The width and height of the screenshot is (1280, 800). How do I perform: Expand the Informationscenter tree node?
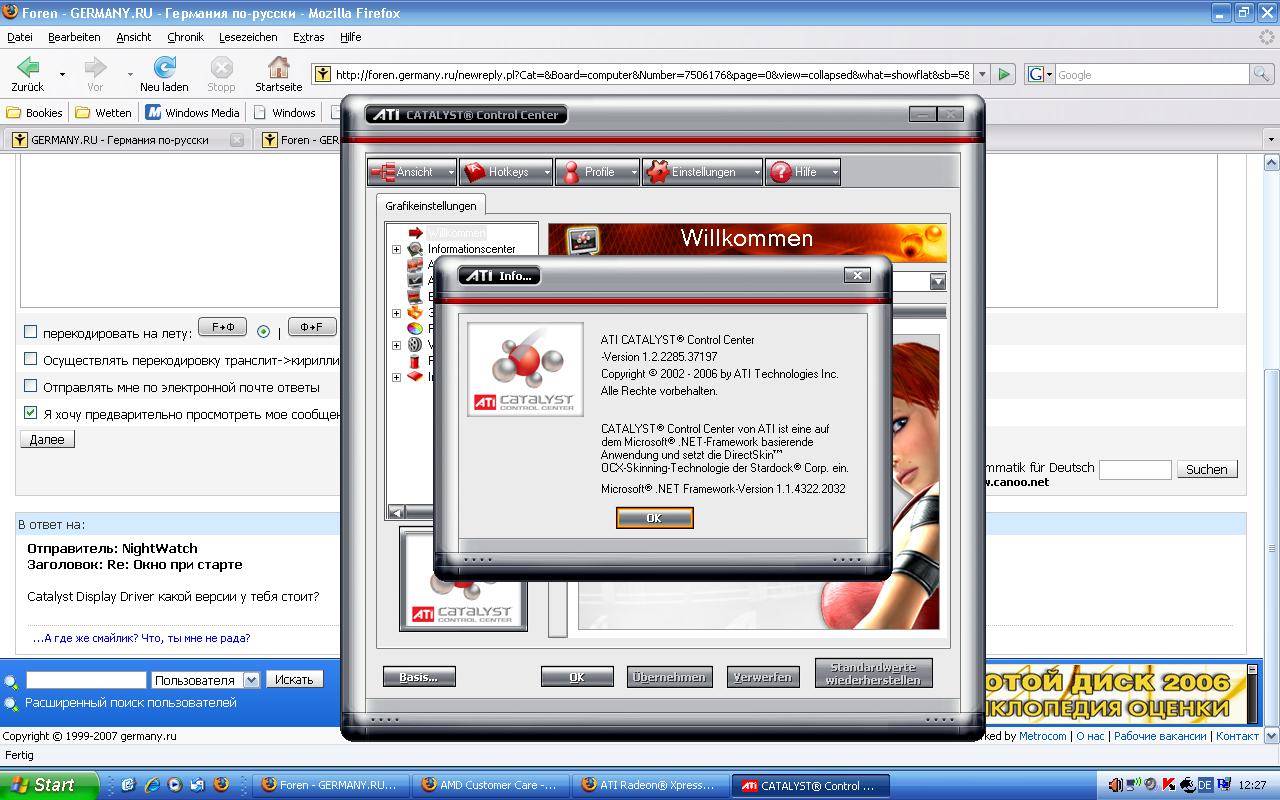(396, 249)
